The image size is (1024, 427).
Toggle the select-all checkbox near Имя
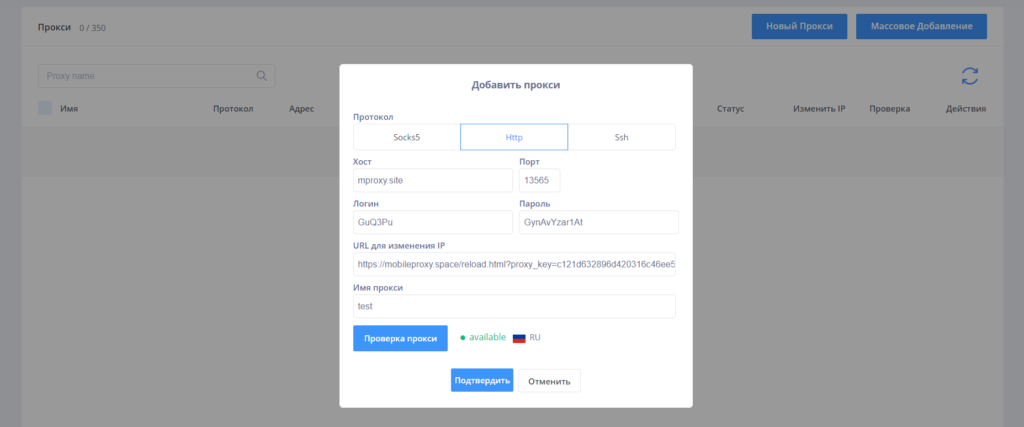point(45,108)
